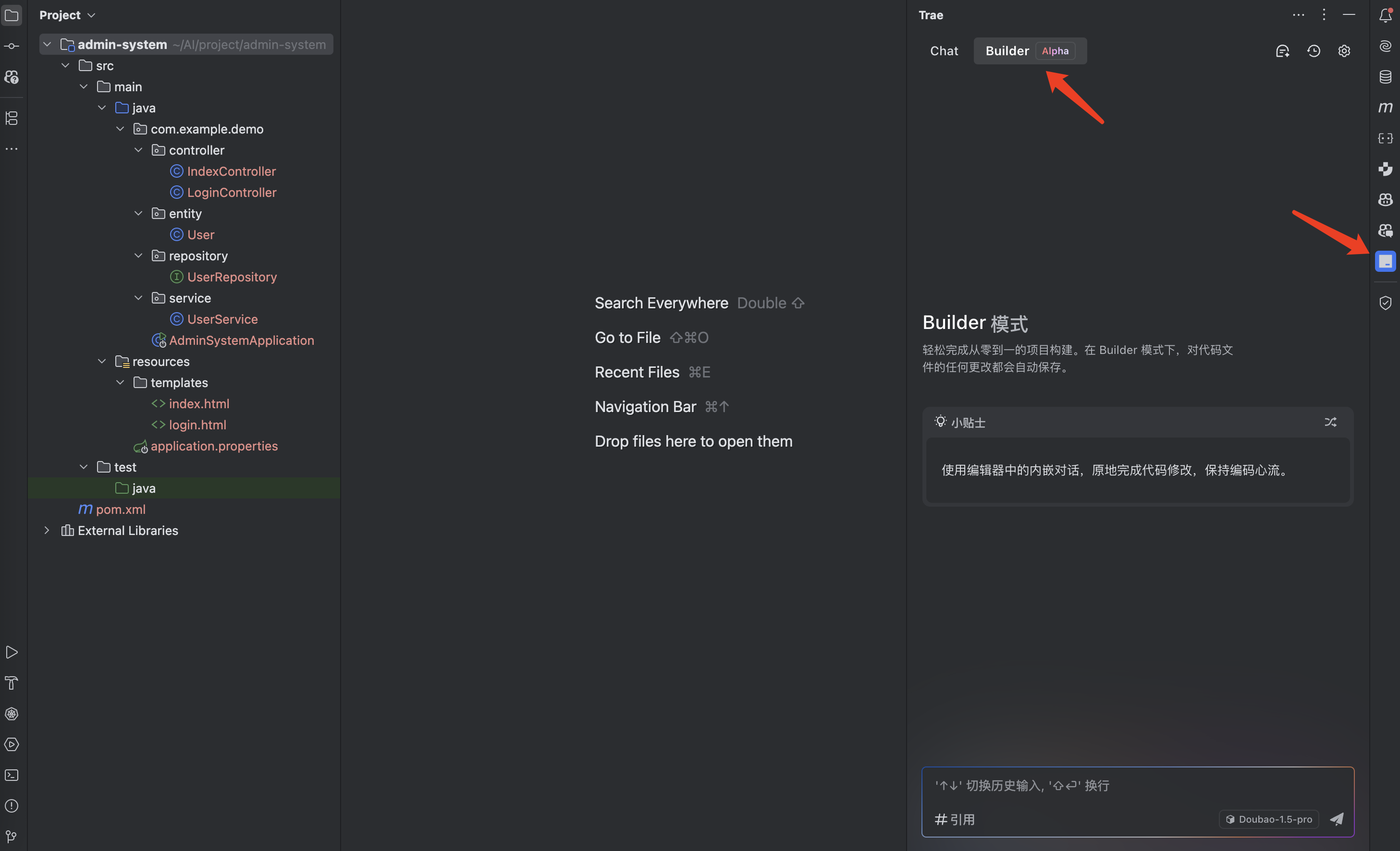Image resolution: width=1400 pixels, height=851 pixels.
Task: Click the chat history clock icon
Action: pos(1313,51)
